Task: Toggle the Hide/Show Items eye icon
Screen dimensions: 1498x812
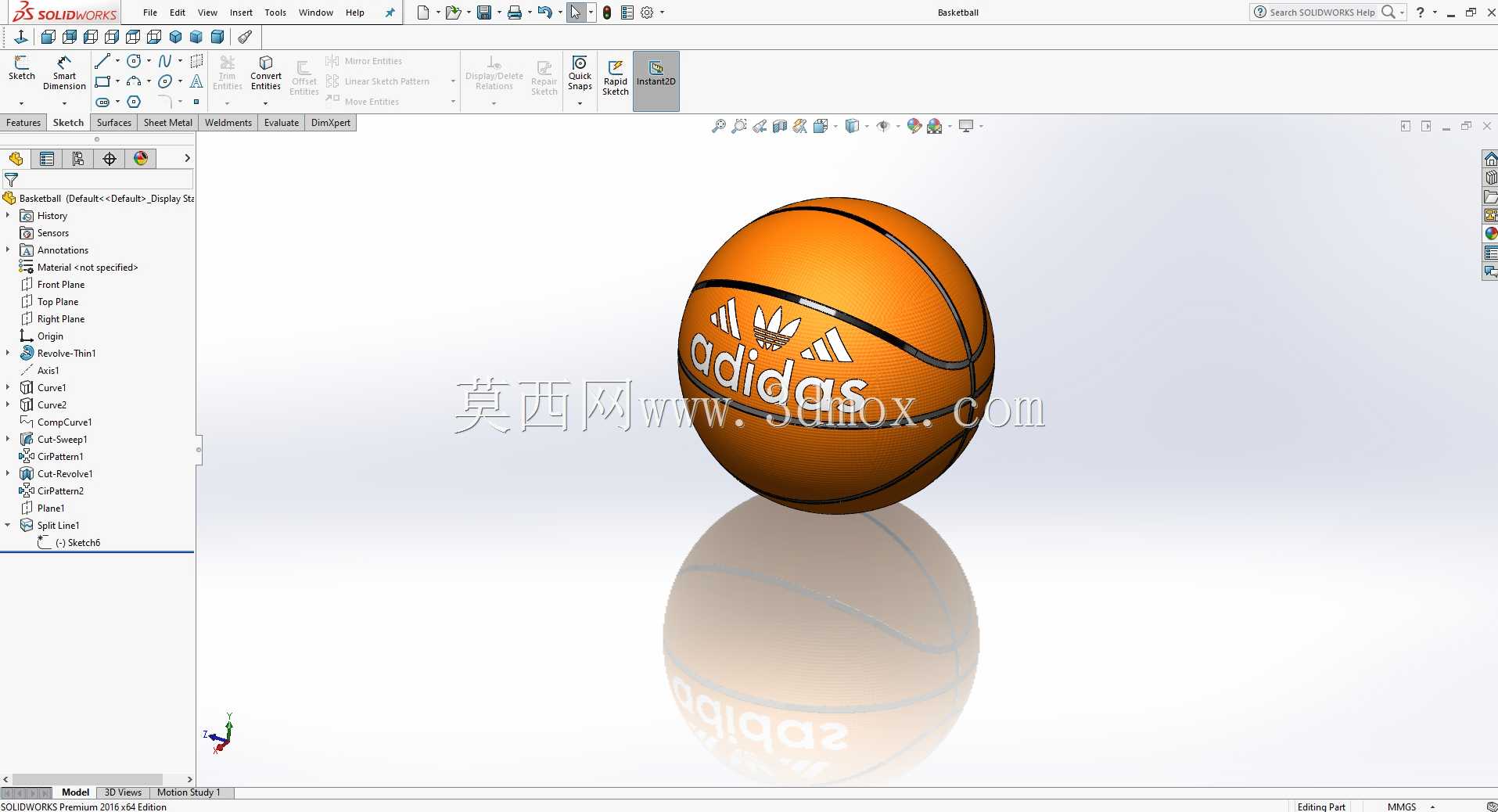Action: point(883,126)
